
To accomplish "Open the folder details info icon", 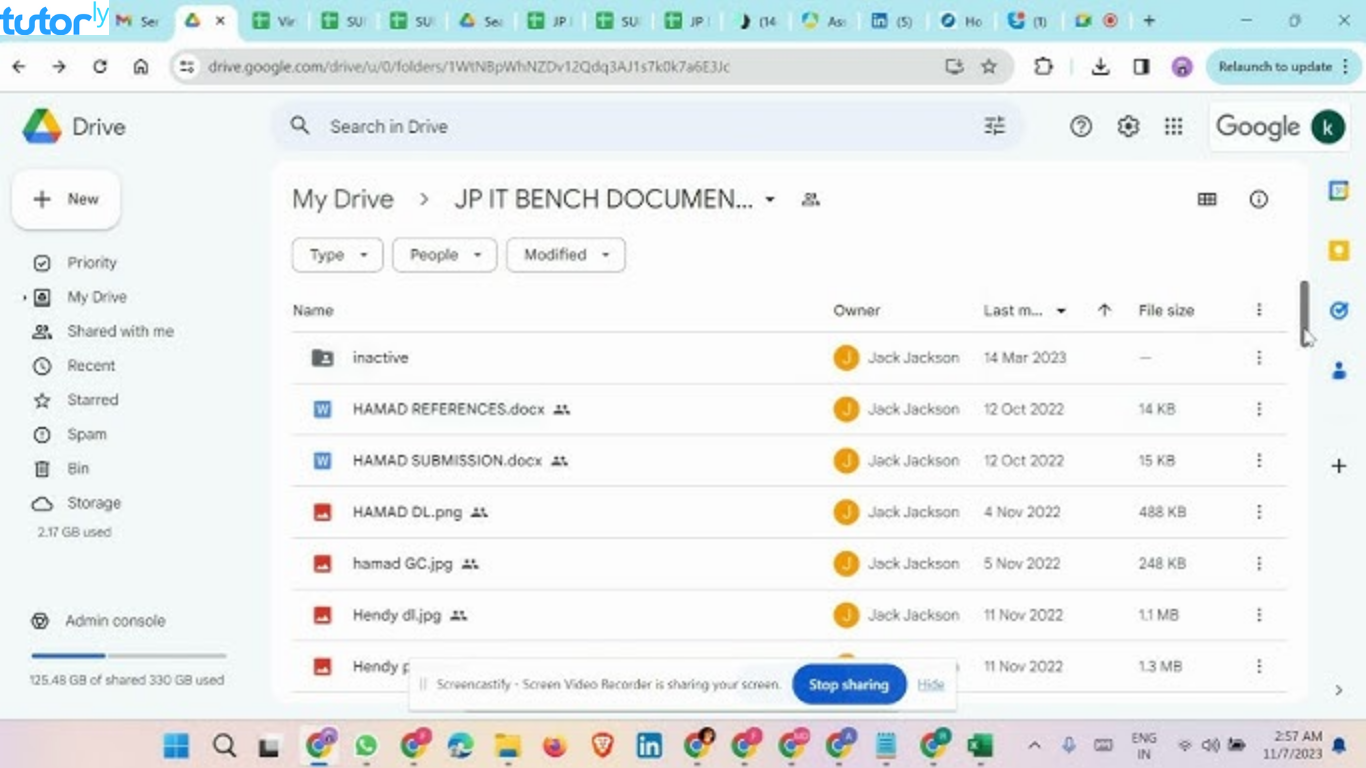I will [1257, 199].
